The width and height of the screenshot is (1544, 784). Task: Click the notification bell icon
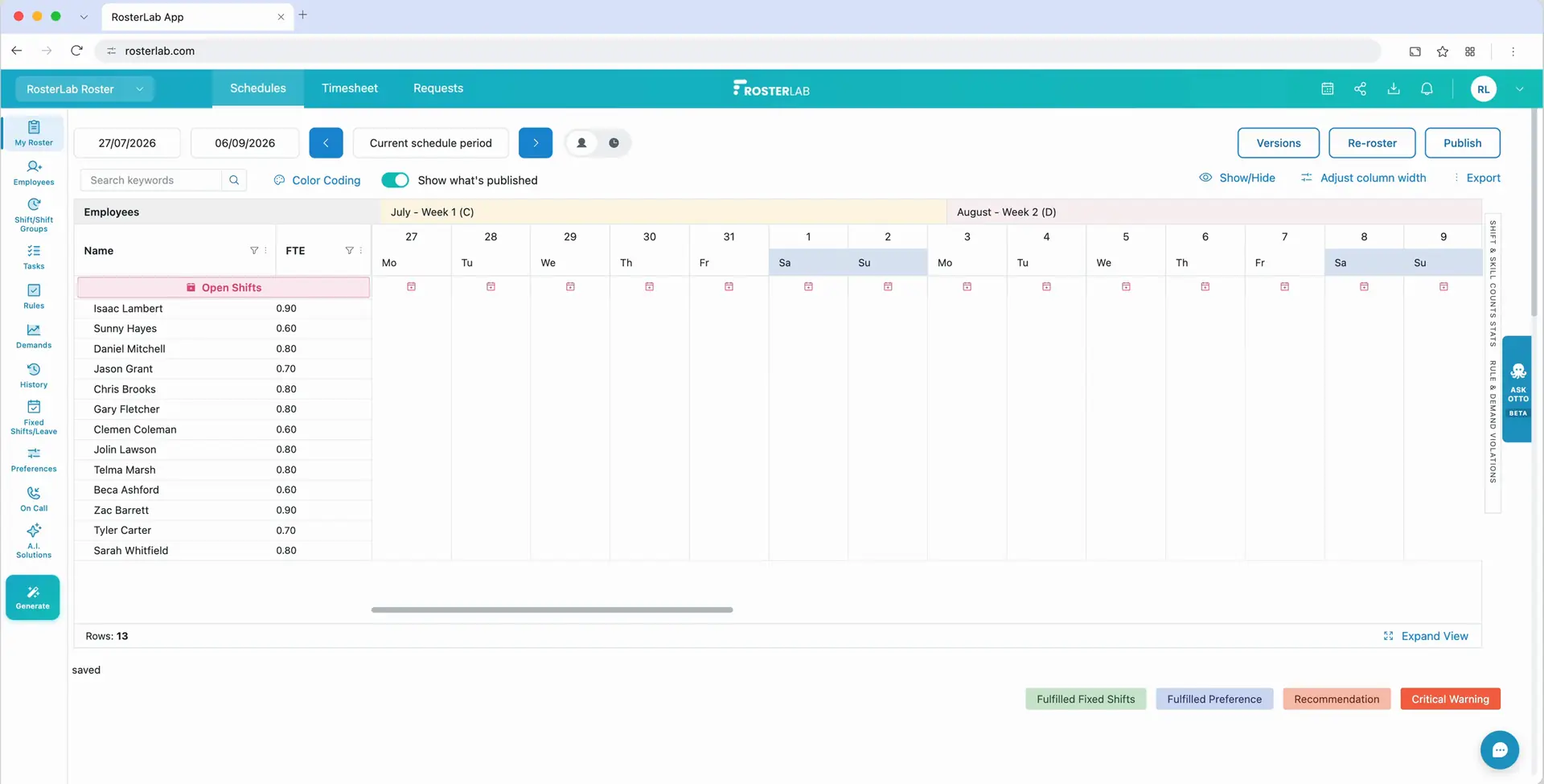[x=1427, y=89]
